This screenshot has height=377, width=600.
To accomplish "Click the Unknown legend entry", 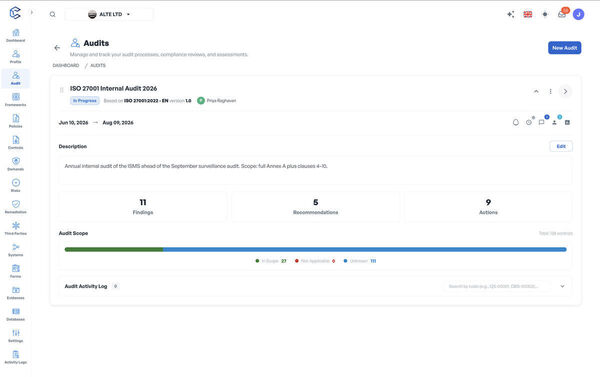I will [x=360, y=261].
